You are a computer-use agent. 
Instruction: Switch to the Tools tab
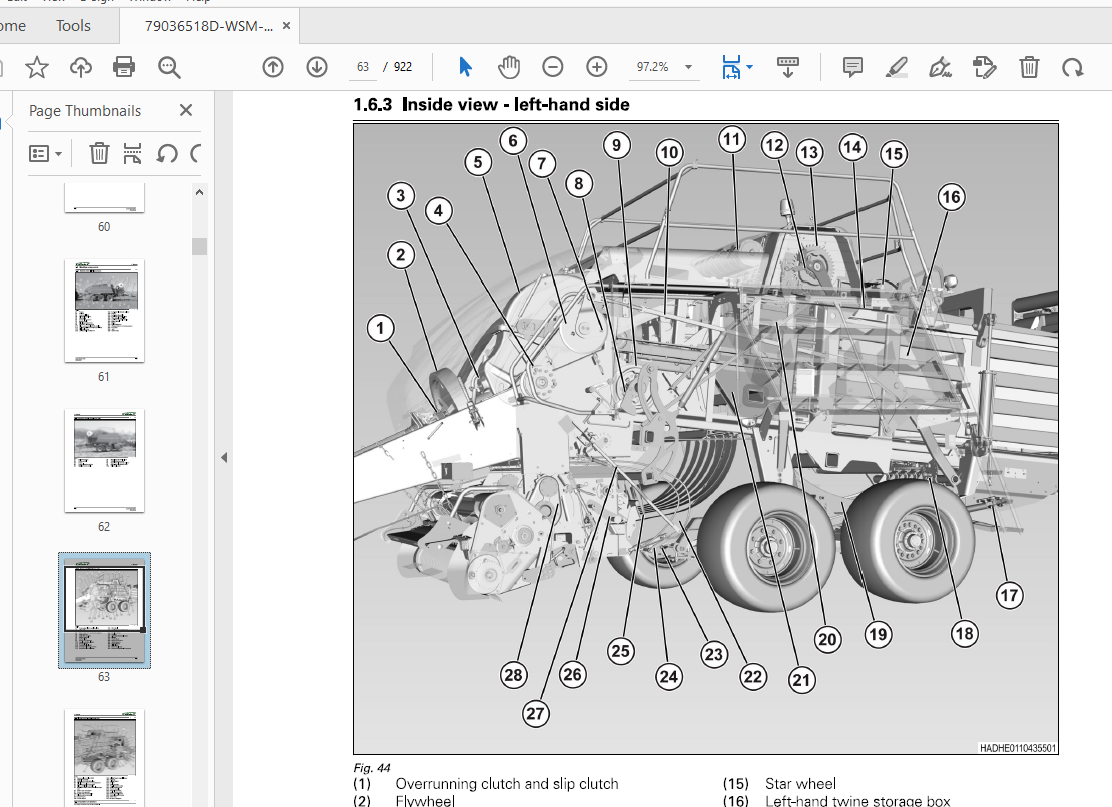point(73,26)
